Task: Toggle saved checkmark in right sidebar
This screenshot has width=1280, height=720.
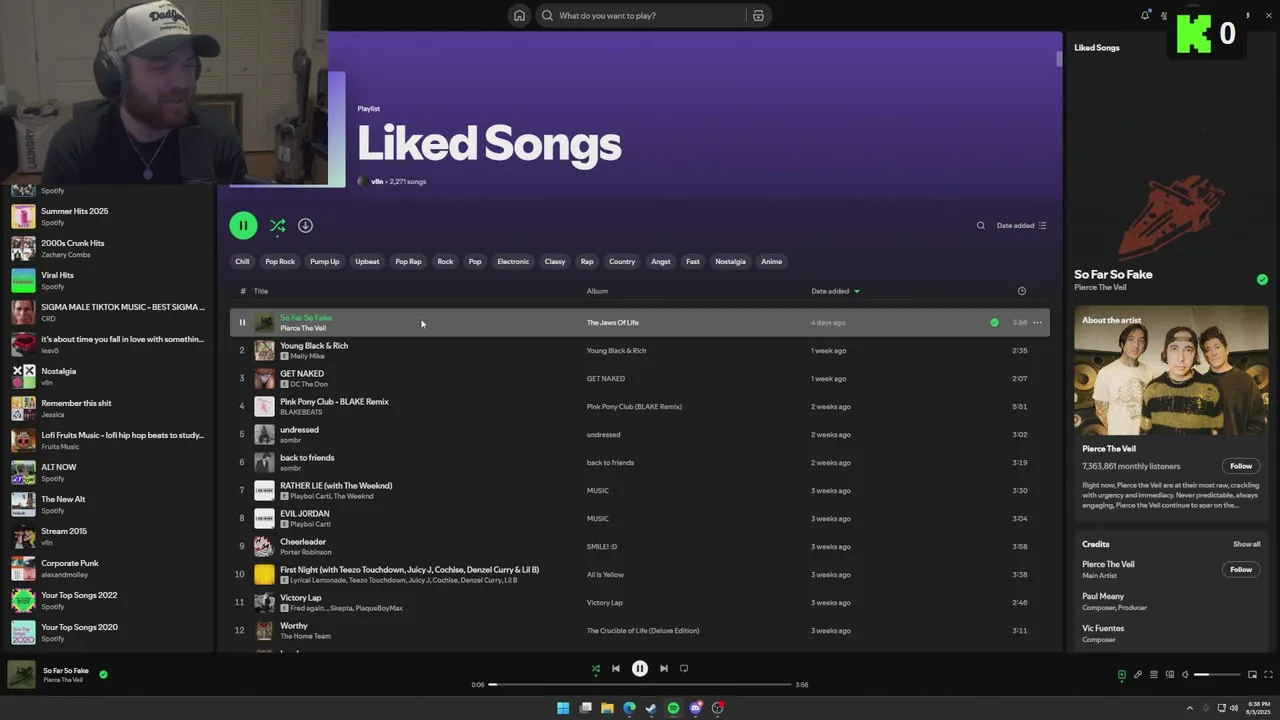Action: pyautogui.click(x=1262, y=279)
